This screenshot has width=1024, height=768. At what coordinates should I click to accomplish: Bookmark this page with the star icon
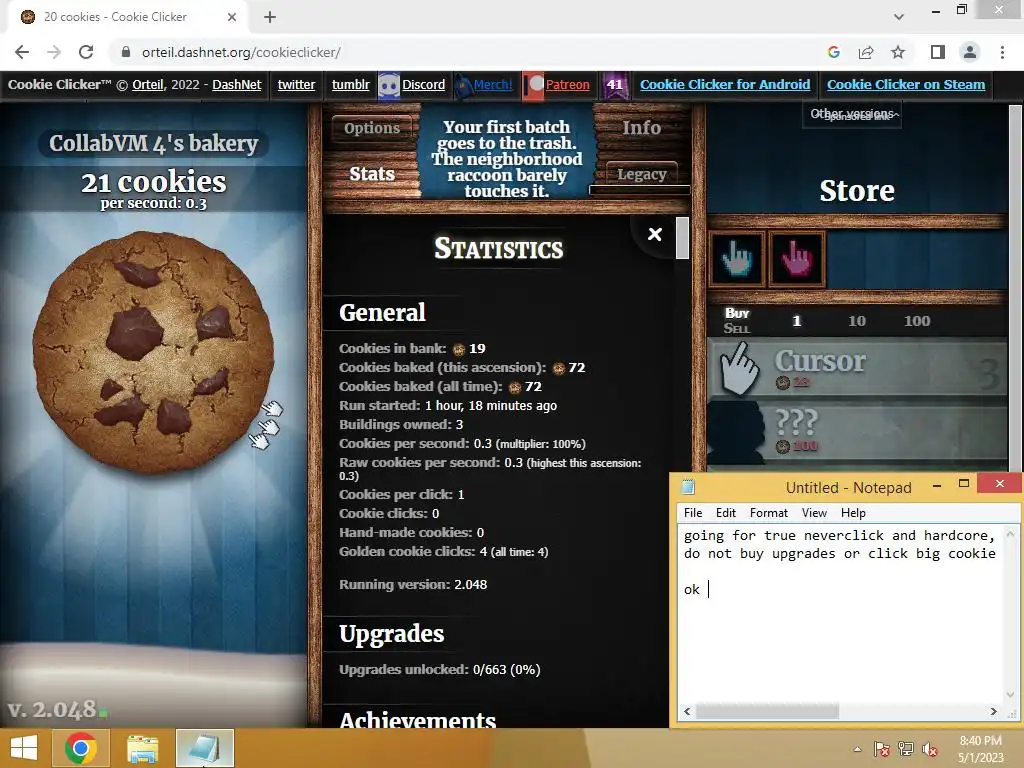coord(898,52)
